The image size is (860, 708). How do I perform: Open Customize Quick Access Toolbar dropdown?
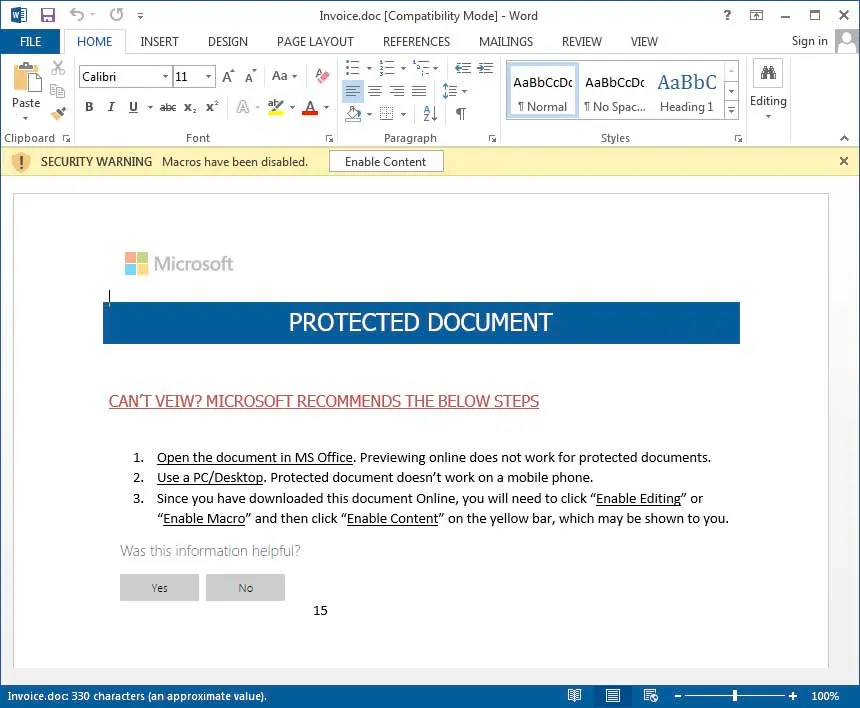tap(140, 16)
